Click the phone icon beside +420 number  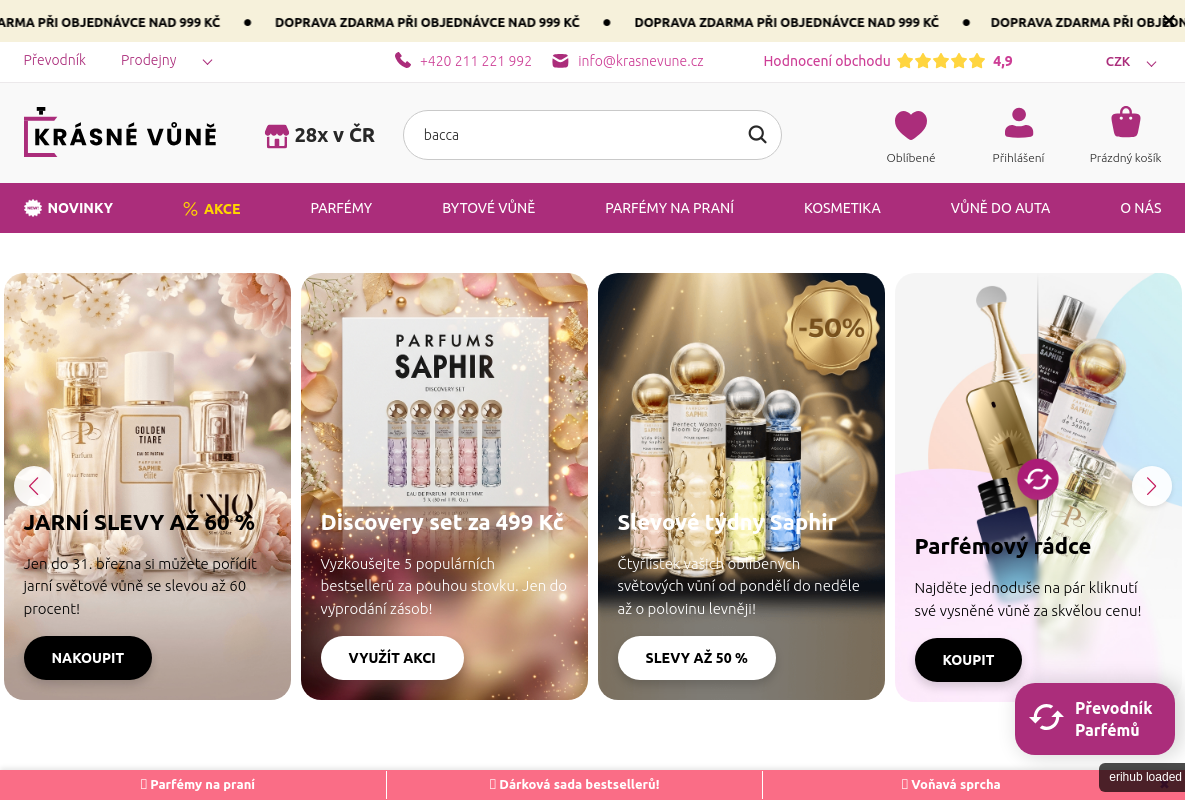click(403, 60)
